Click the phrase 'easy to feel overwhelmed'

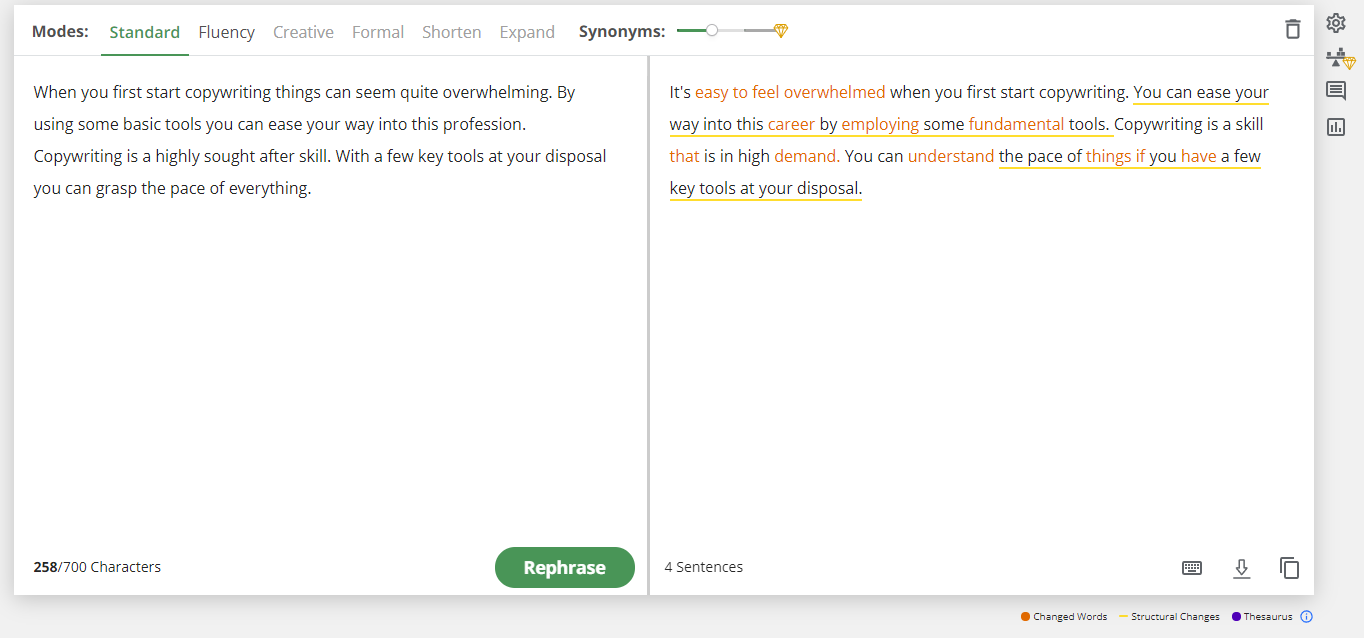point(790,92)
